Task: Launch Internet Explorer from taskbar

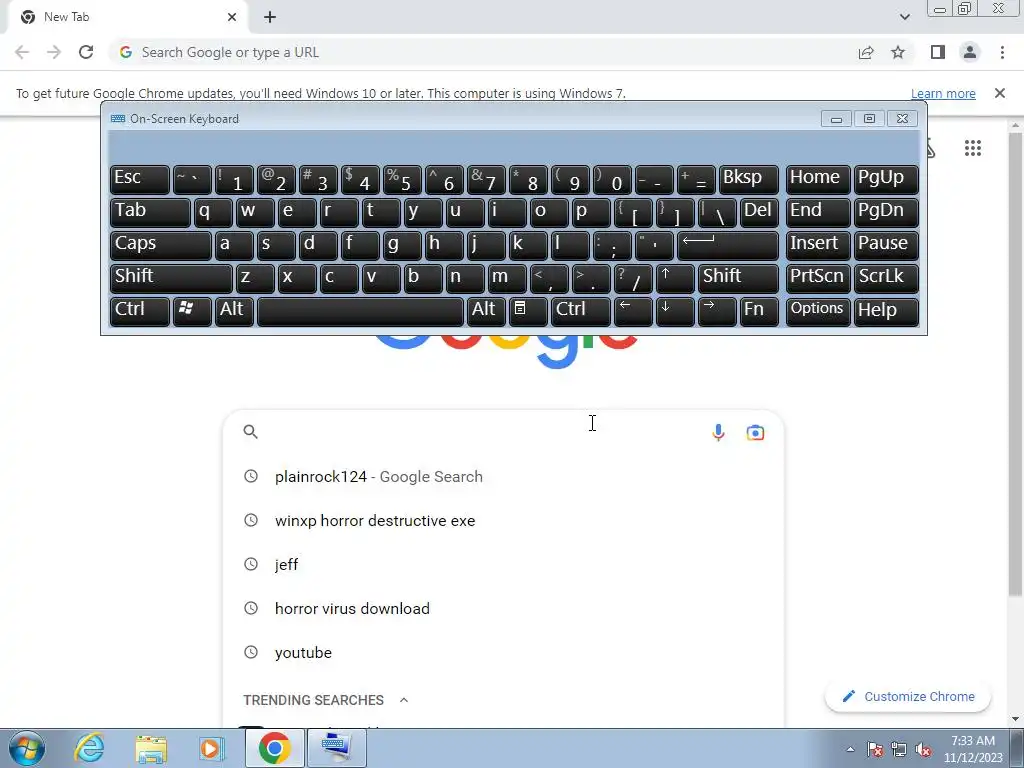Action: pos(88,748)
